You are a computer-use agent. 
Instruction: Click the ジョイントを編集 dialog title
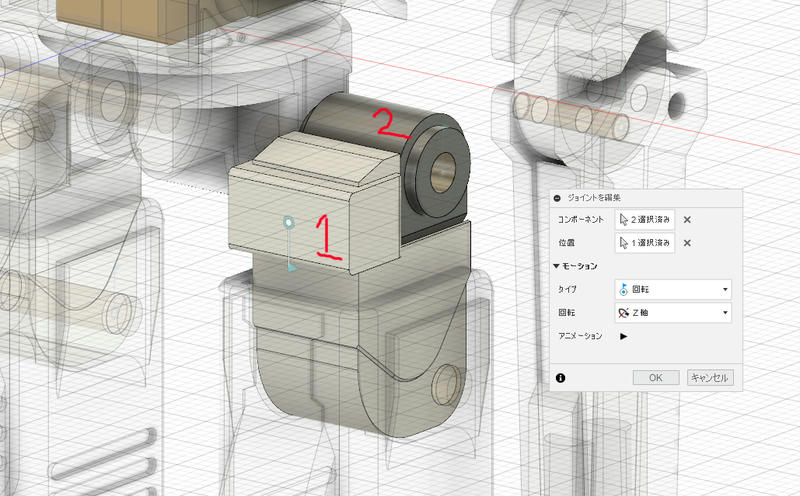click(x=594, y=198)
